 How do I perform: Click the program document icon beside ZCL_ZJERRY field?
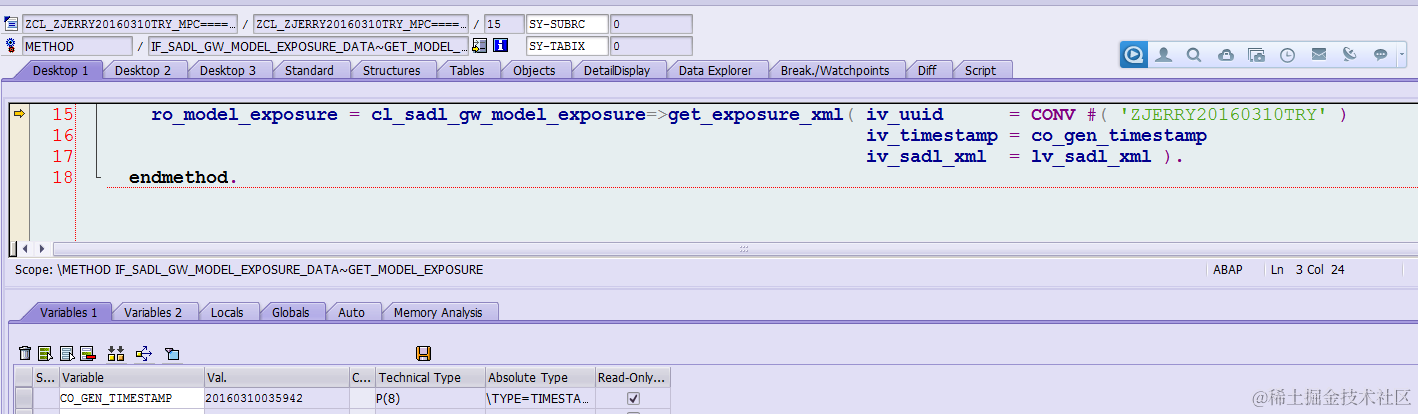(11, 24)
